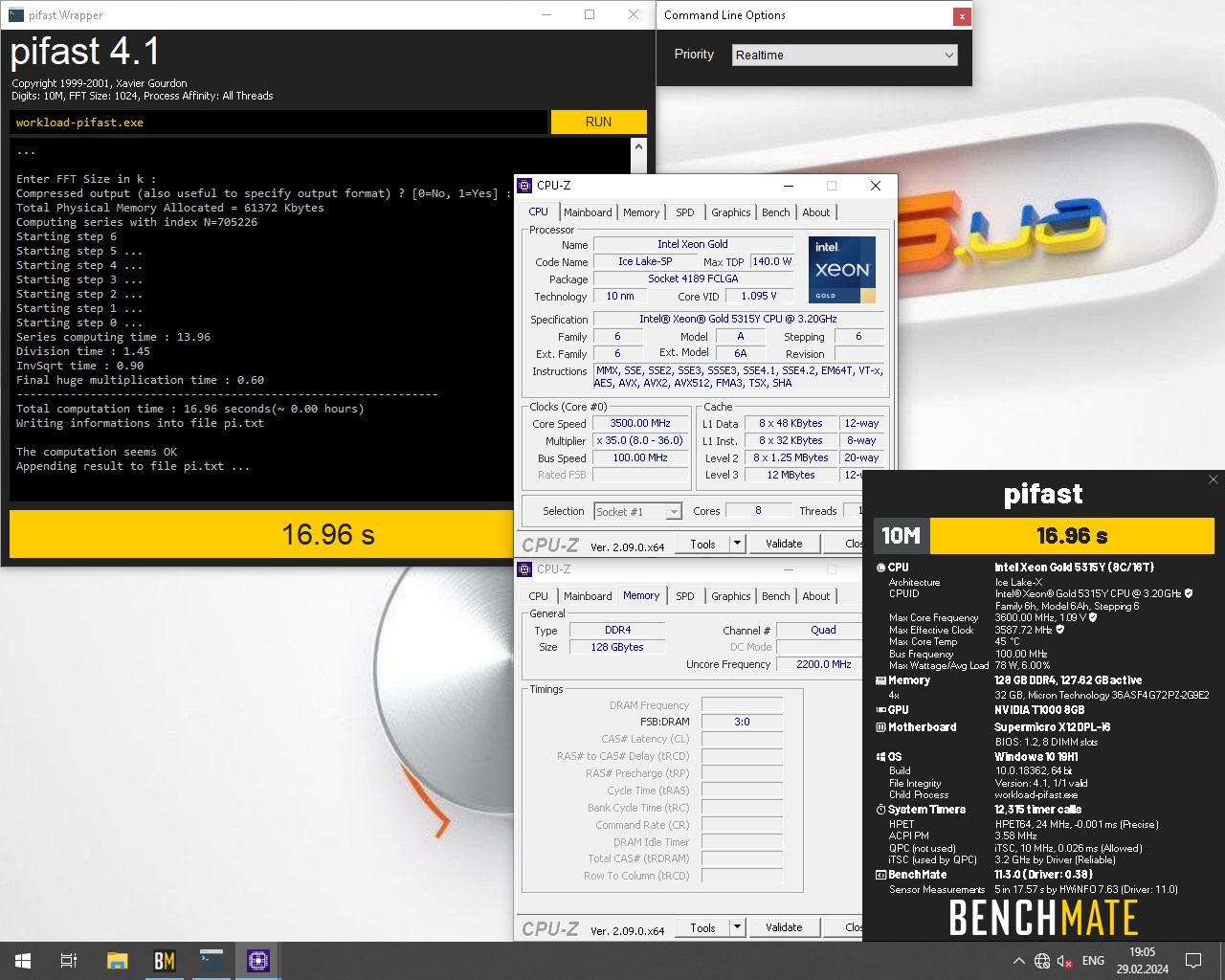Click the workload-pifast.exe field
Screen dimensions: 1225x980
point(278,122)
